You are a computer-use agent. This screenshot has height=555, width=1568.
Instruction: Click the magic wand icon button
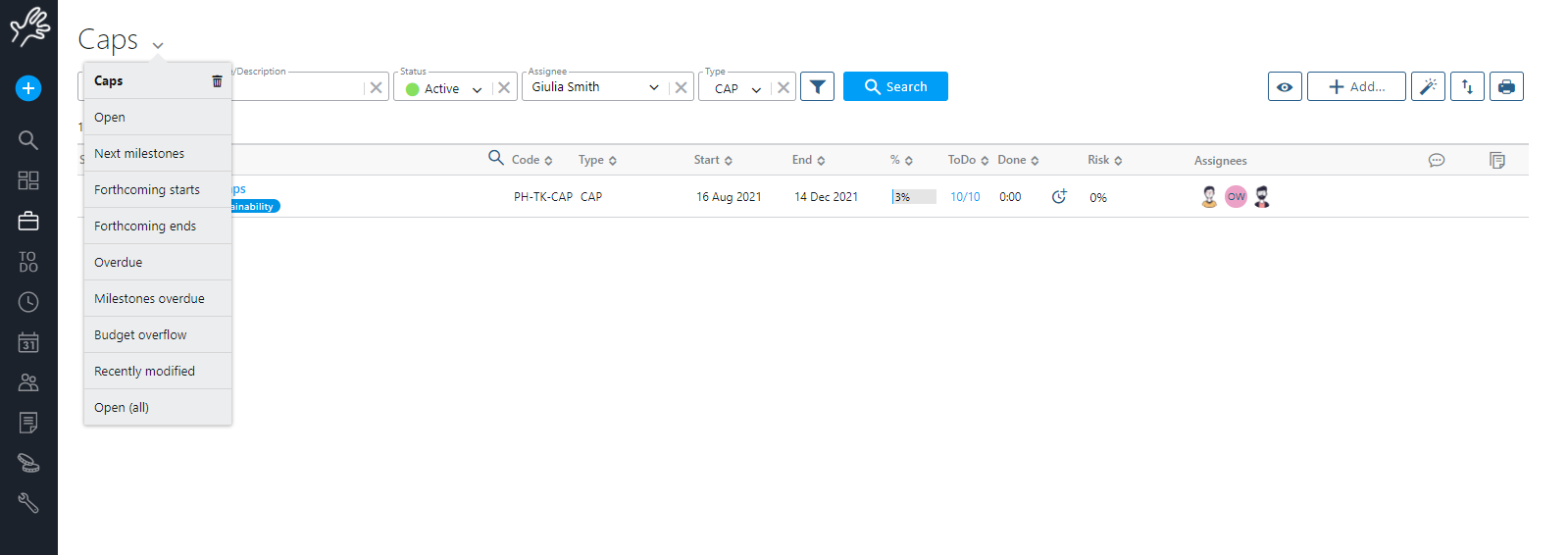(1428, 86)
